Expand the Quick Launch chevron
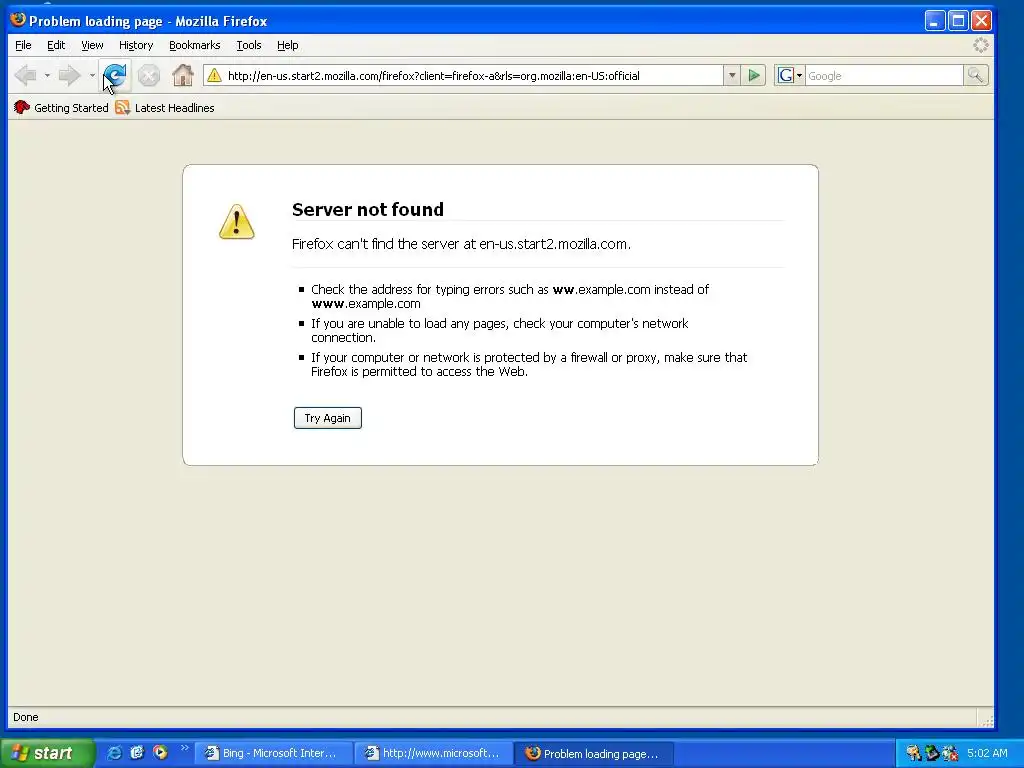 184,748
